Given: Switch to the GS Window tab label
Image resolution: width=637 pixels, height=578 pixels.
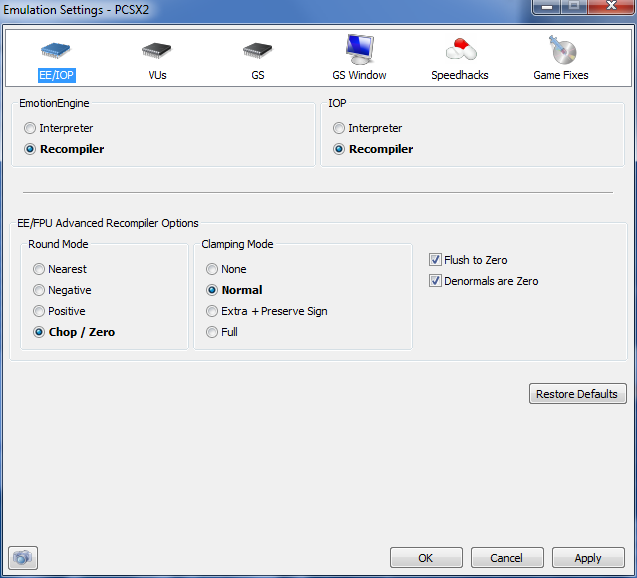Looking at the screenshot, I should click(x=359, y=75).
